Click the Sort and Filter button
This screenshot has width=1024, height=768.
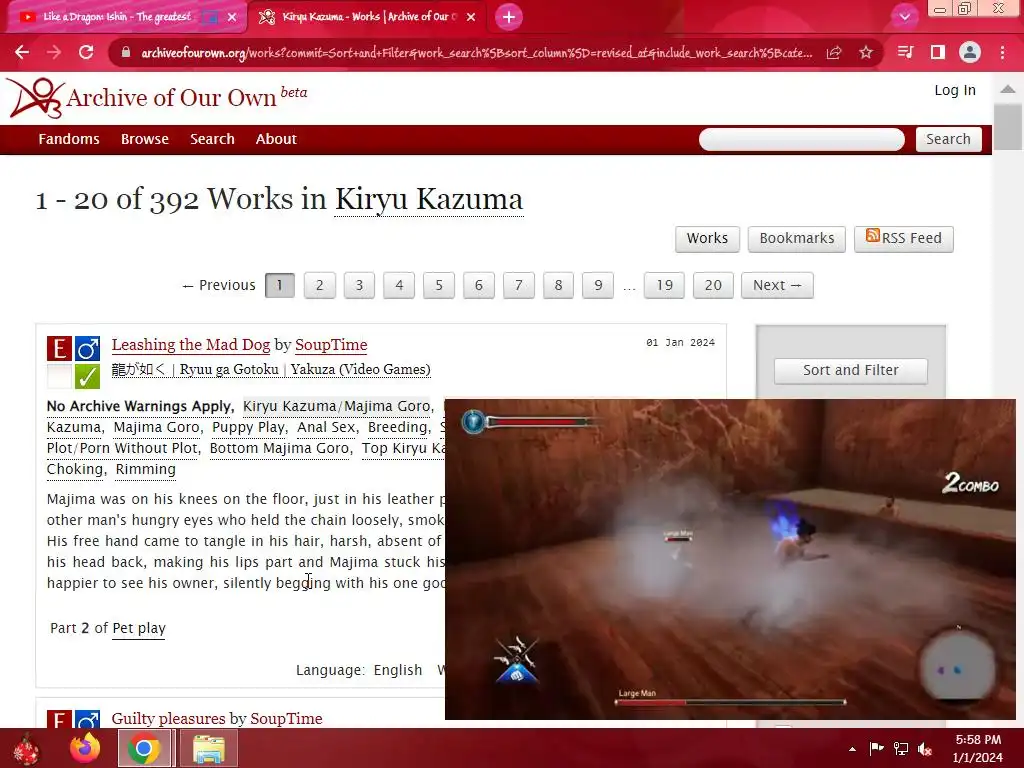click(x=850, y=370)
